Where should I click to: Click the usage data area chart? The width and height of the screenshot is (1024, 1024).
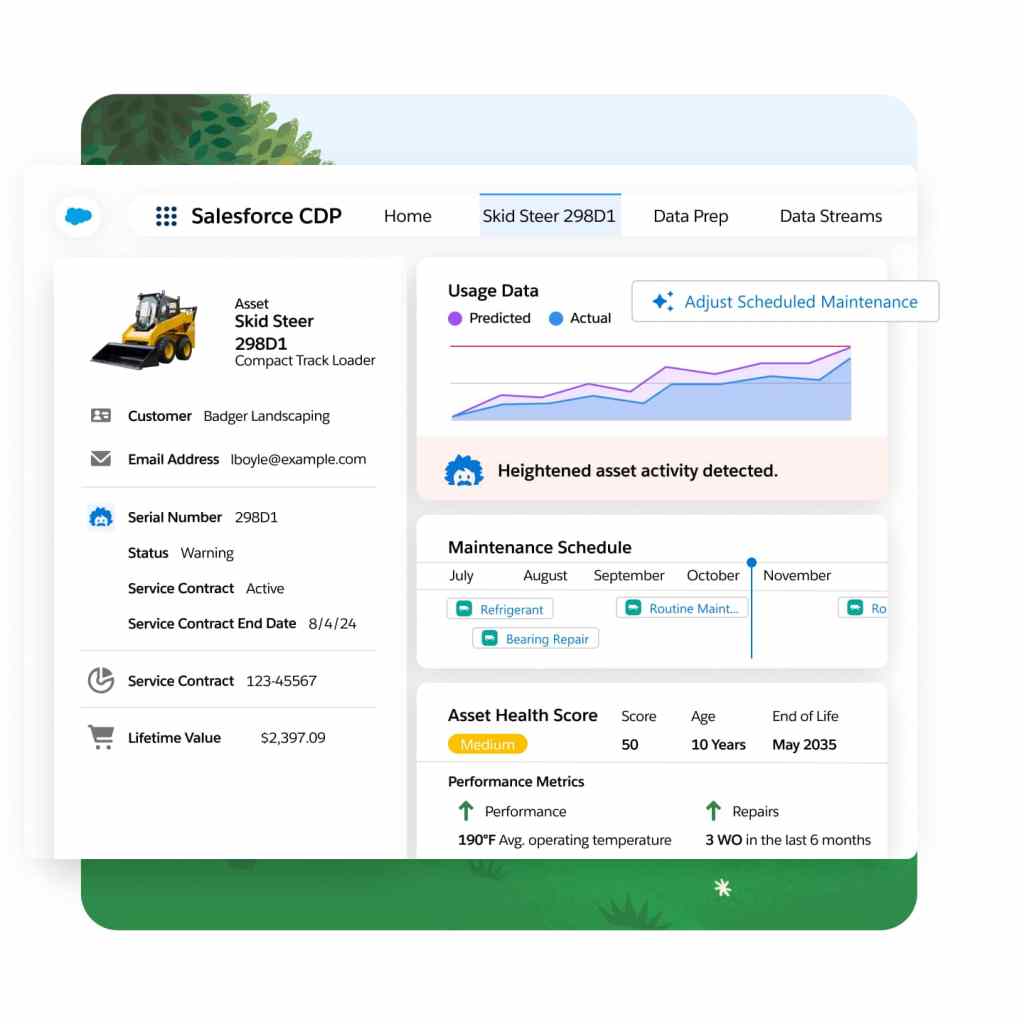[651, 383]
